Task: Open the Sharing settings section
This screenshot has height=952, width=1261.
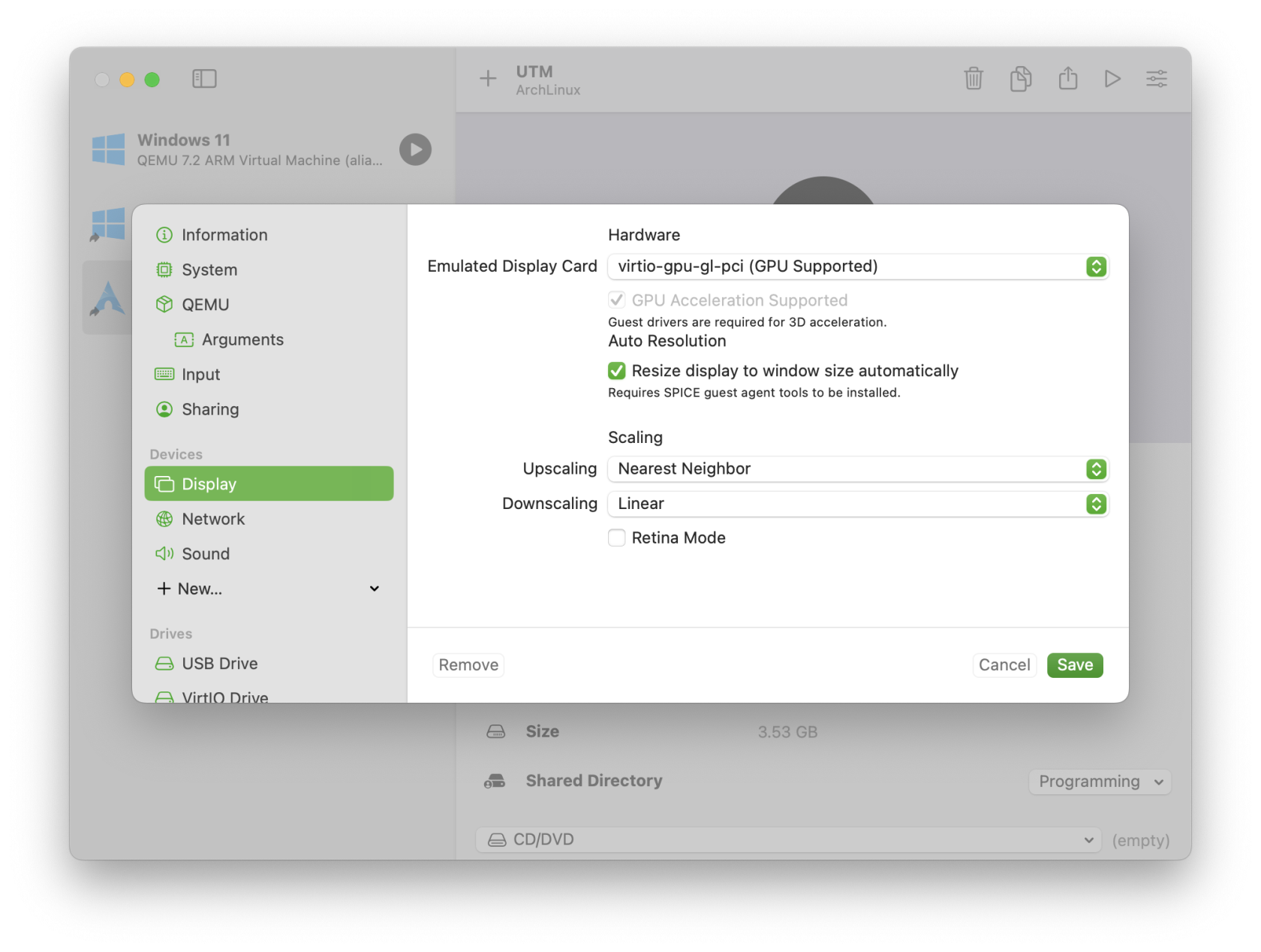Action: [x=269, y=409]
